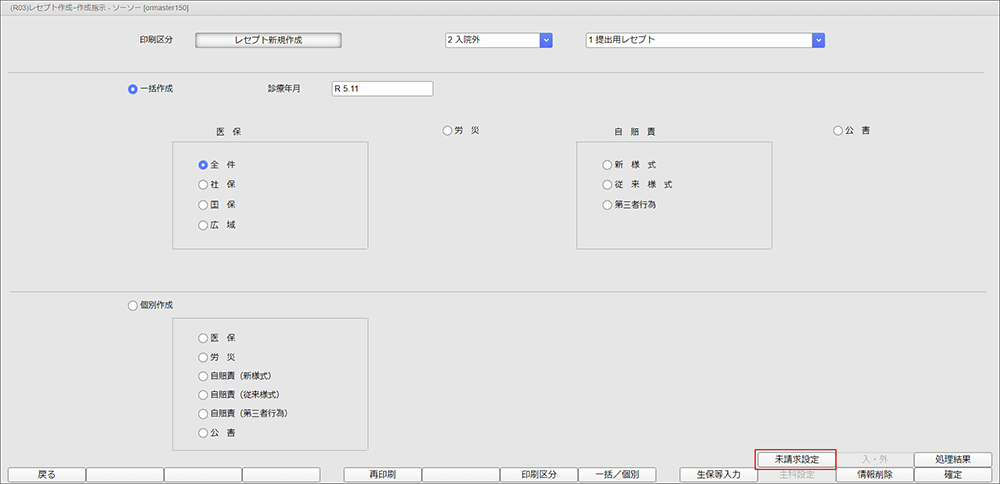Select 自賠責（第三者行為） individual option
Viewport: 1000px width, 484px height.
(203, 413)
